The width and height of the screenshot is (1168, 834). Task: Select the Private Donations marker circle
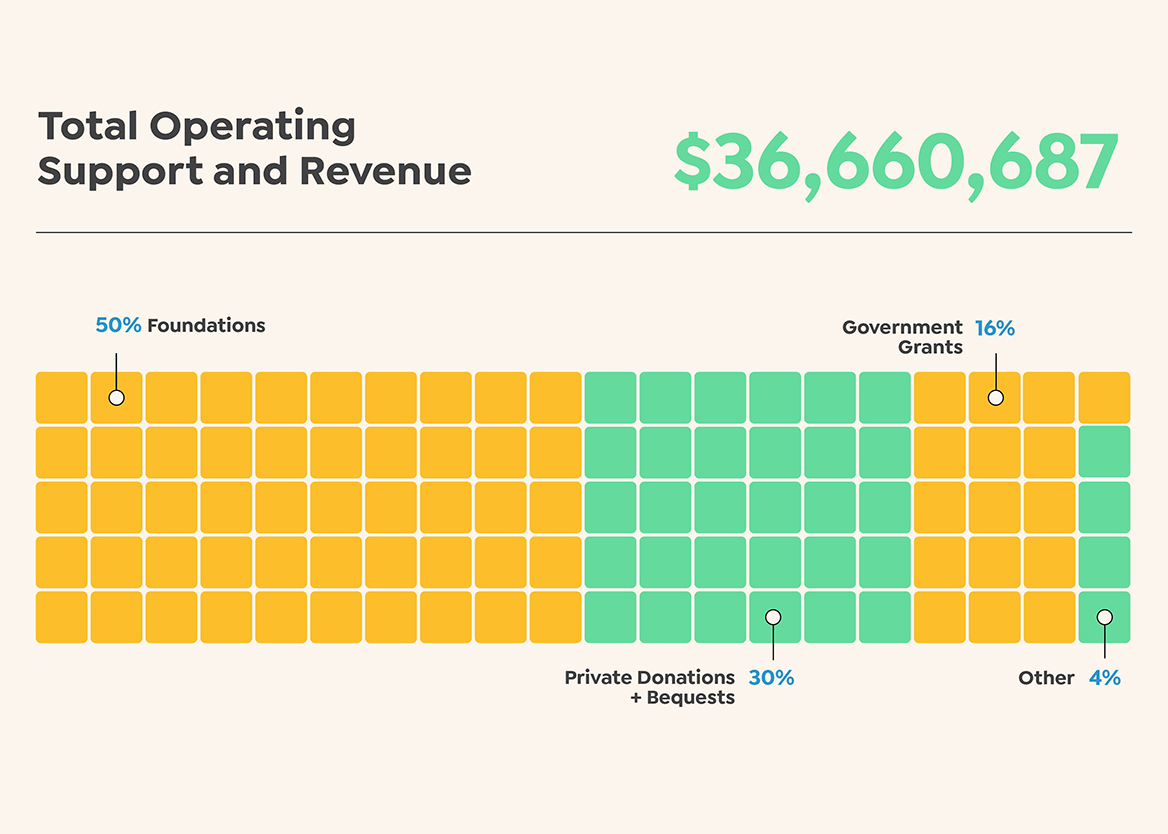coord(773,617)
